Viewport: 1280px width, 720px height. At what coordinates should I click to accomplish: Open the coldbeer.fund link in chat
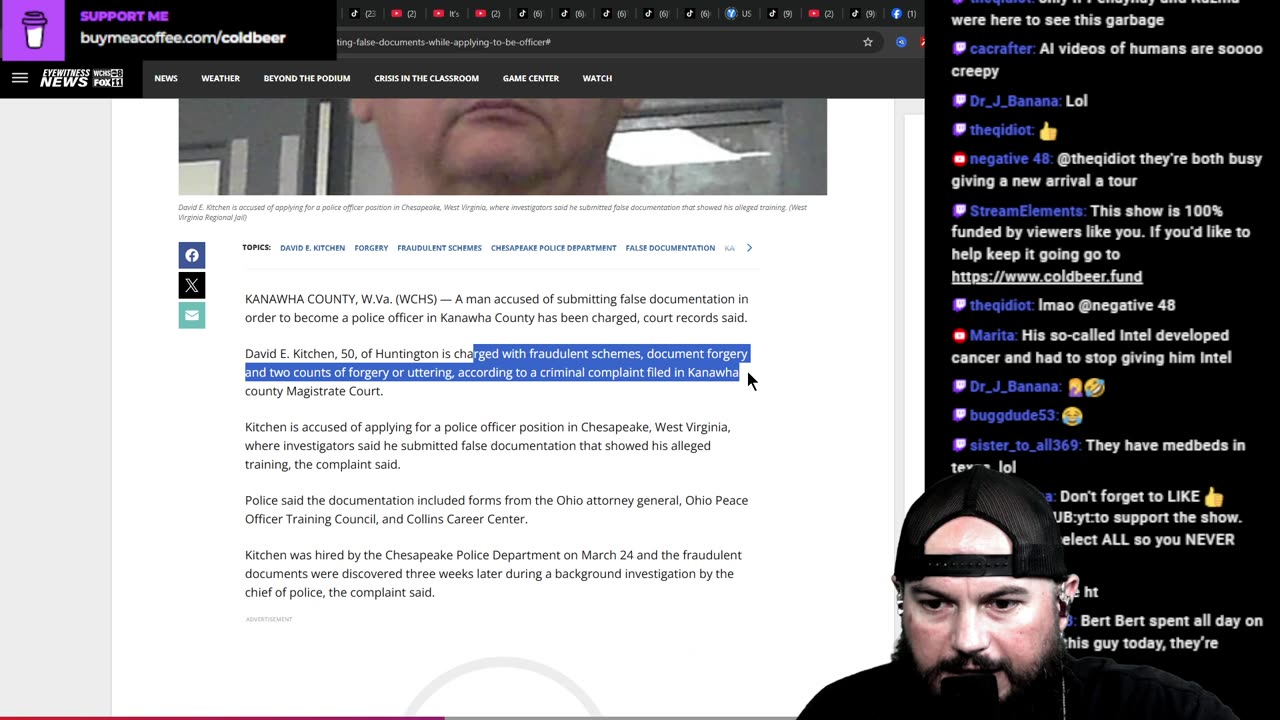[x=1046, y=277]
